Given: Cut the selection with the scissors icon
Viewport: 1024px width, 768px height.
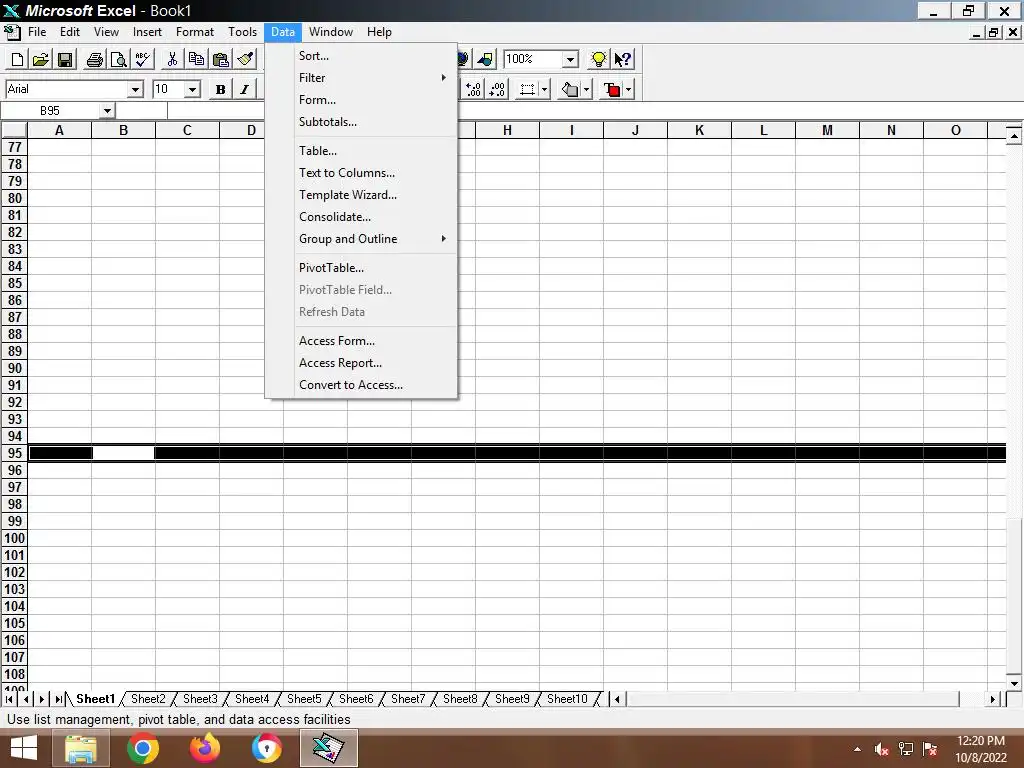Looking at the screenshot, I should coord(172,59).
